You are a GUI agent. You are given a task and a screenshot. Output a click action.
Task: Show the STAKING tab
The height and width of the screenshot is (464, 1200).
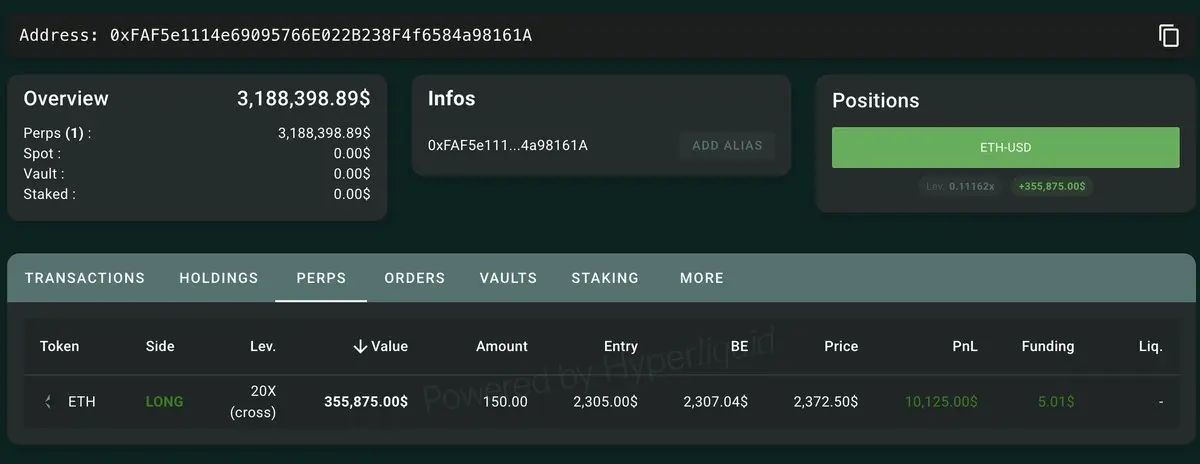(605, 278)
